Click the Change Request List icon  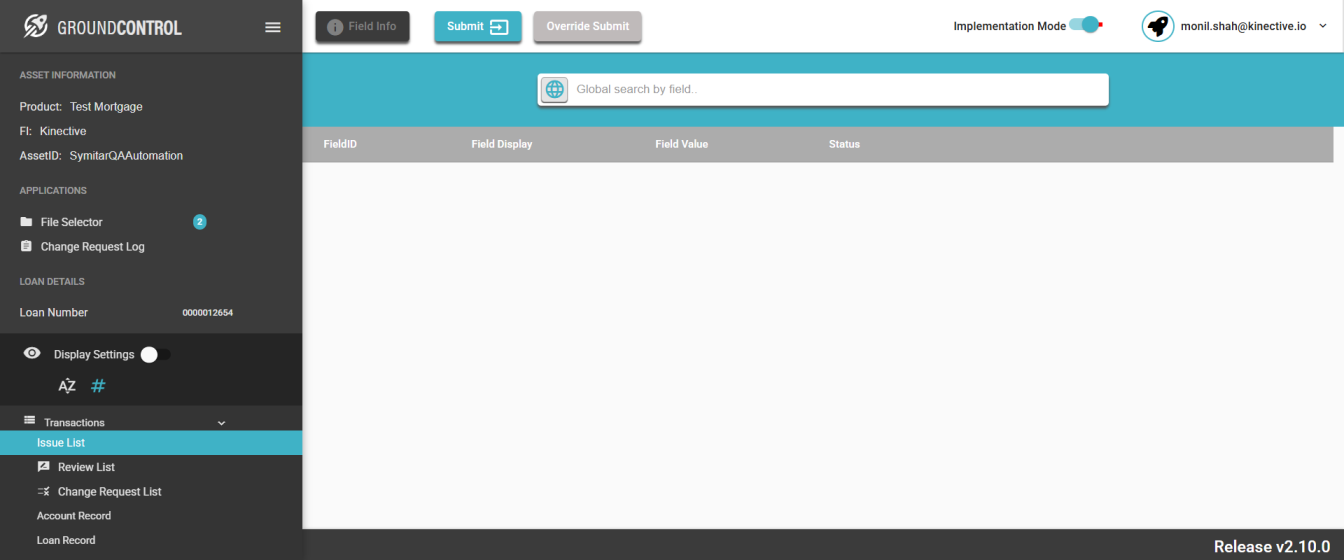(43, 491)
